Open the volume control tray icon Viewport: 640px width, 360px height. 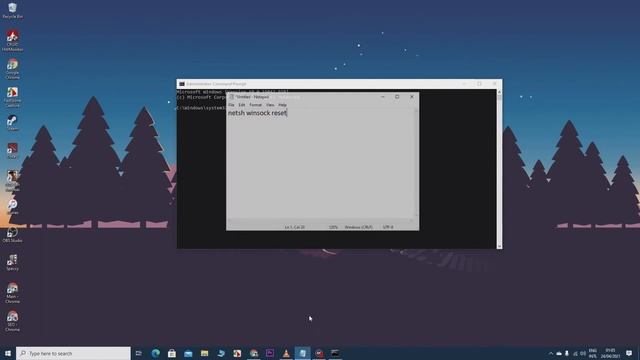(583, 353)
